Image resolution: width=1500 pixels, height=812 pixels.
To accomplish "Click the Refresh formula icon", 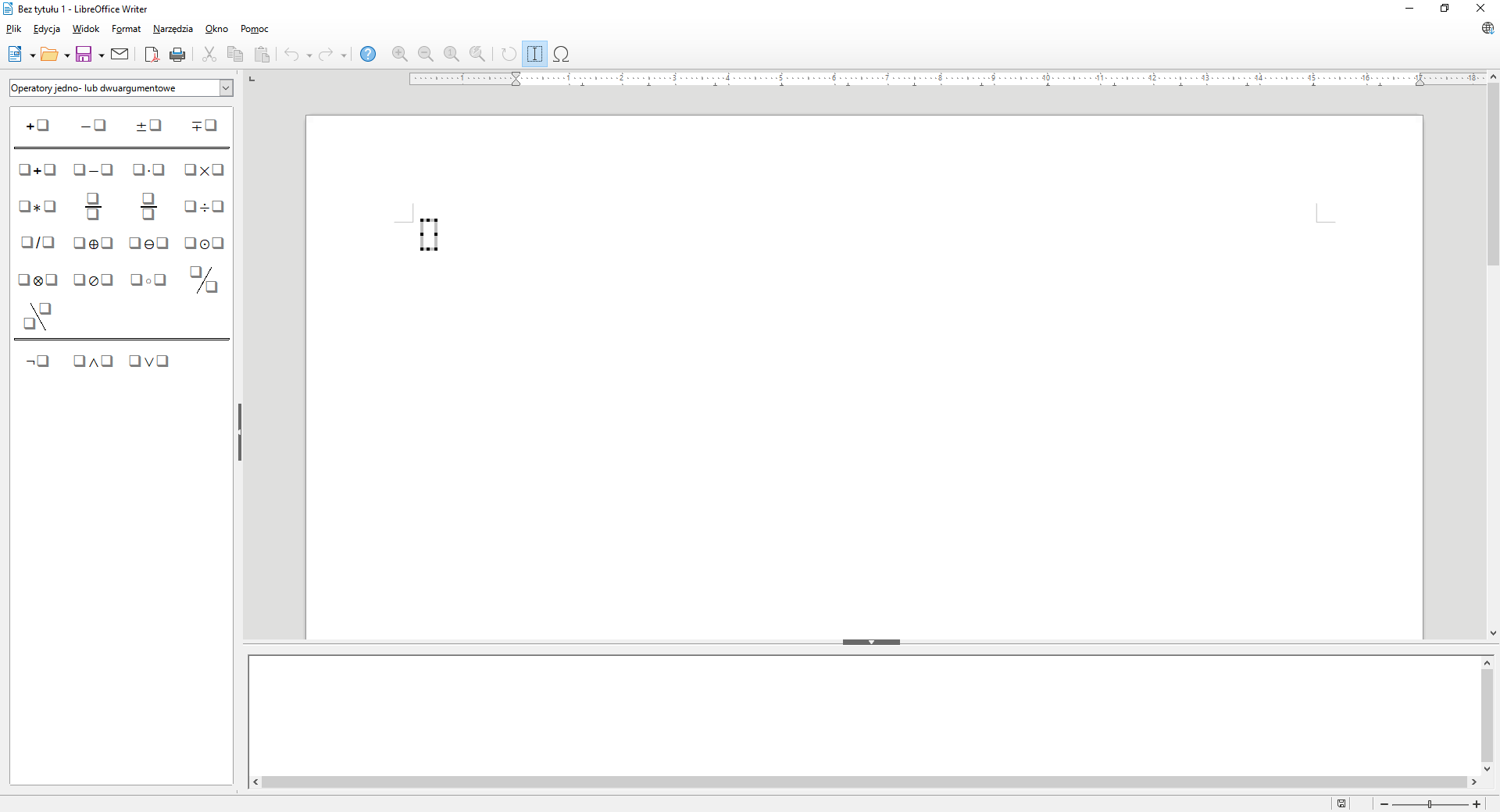I will [x=509, y=54].
